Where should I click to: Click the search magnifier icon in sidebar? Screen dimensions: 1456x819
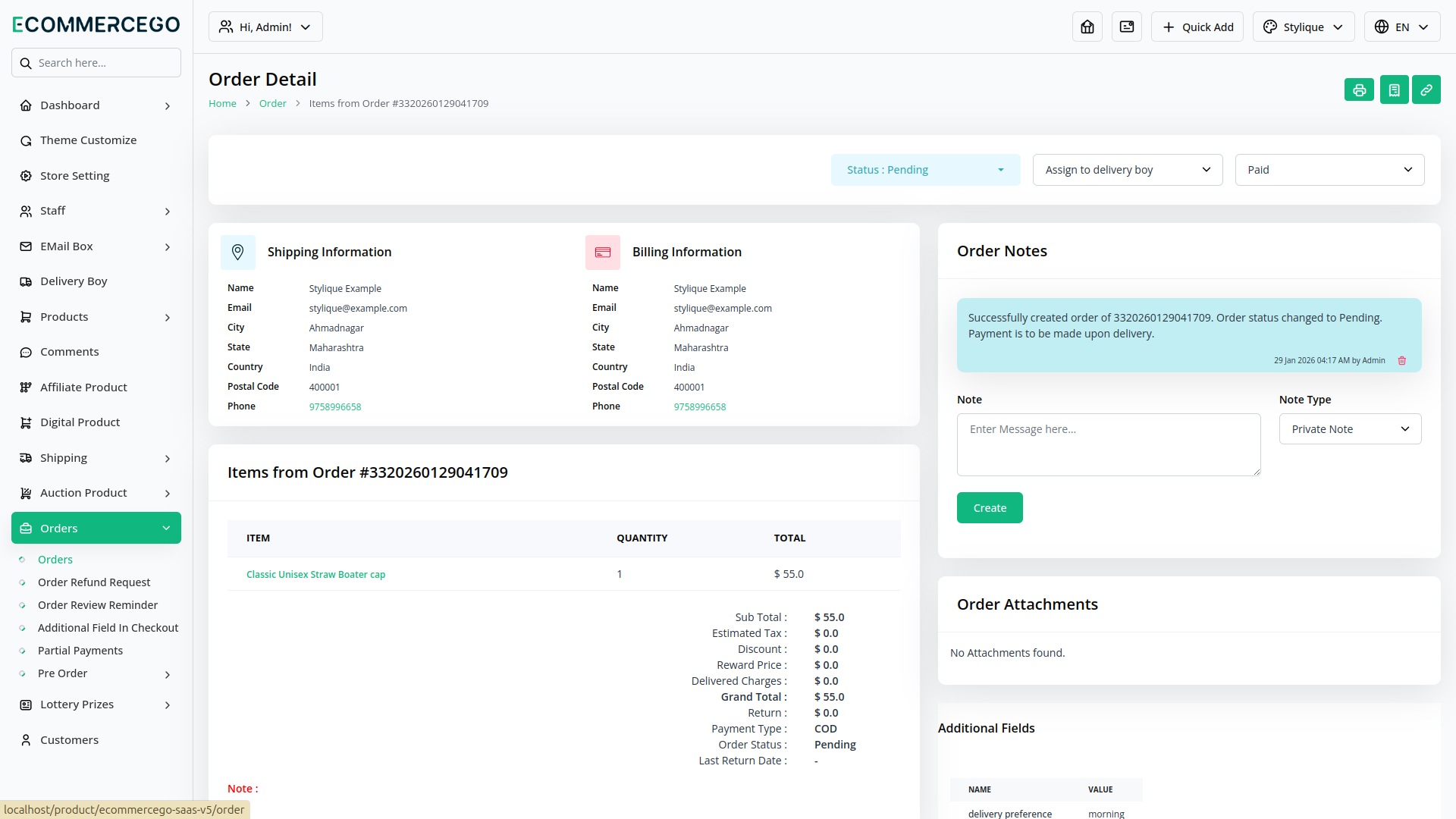[26, 63]
